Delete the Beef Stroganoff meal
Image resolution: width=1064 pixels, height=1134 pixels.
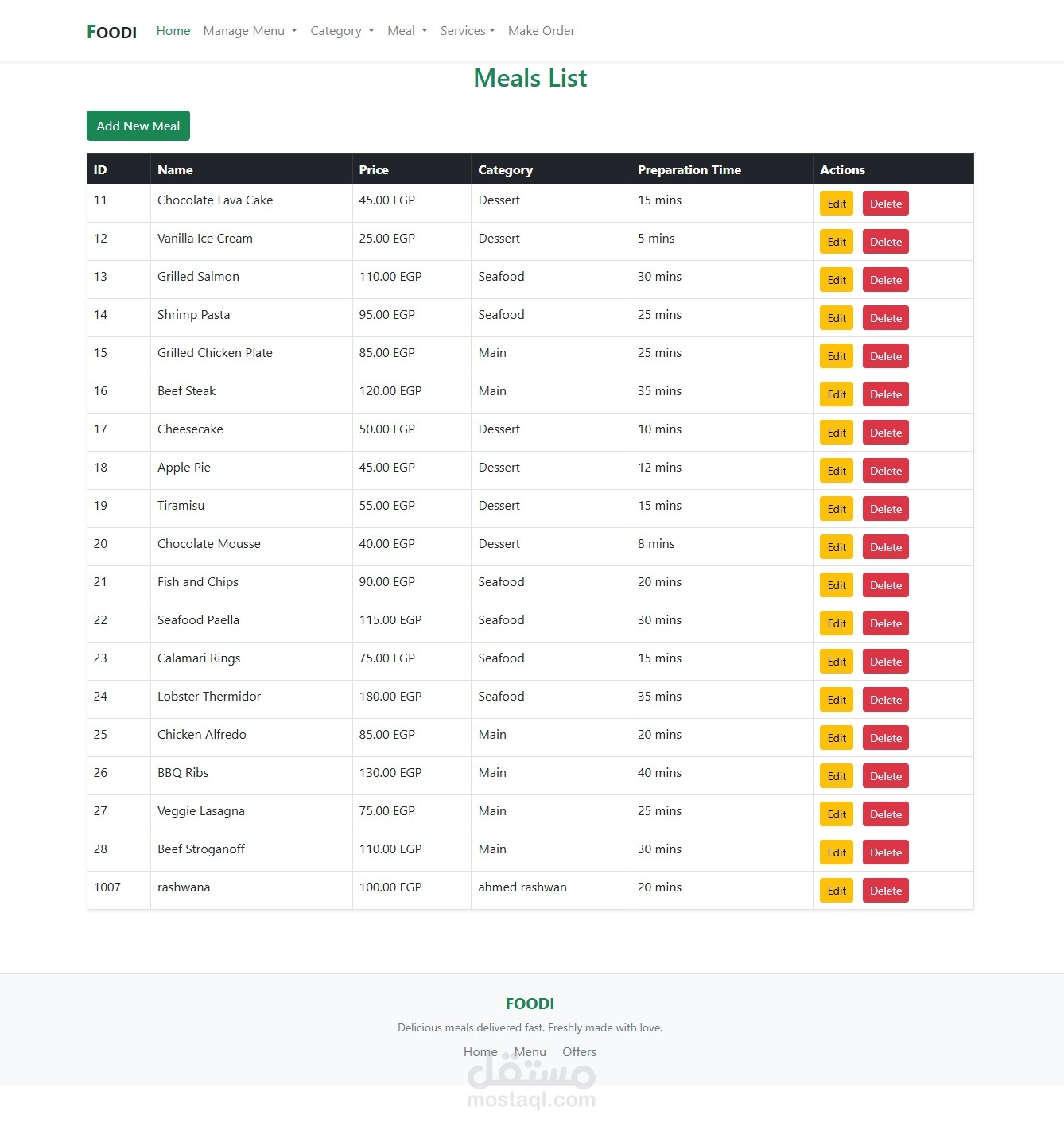coord(885,852)
